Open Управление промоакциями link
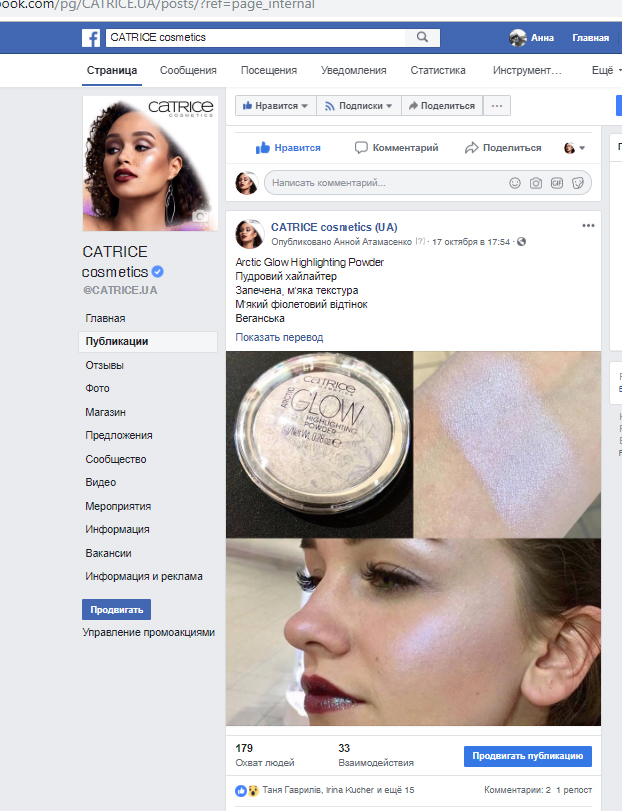Viewport: 622px width, 811px height. [148, 633]
